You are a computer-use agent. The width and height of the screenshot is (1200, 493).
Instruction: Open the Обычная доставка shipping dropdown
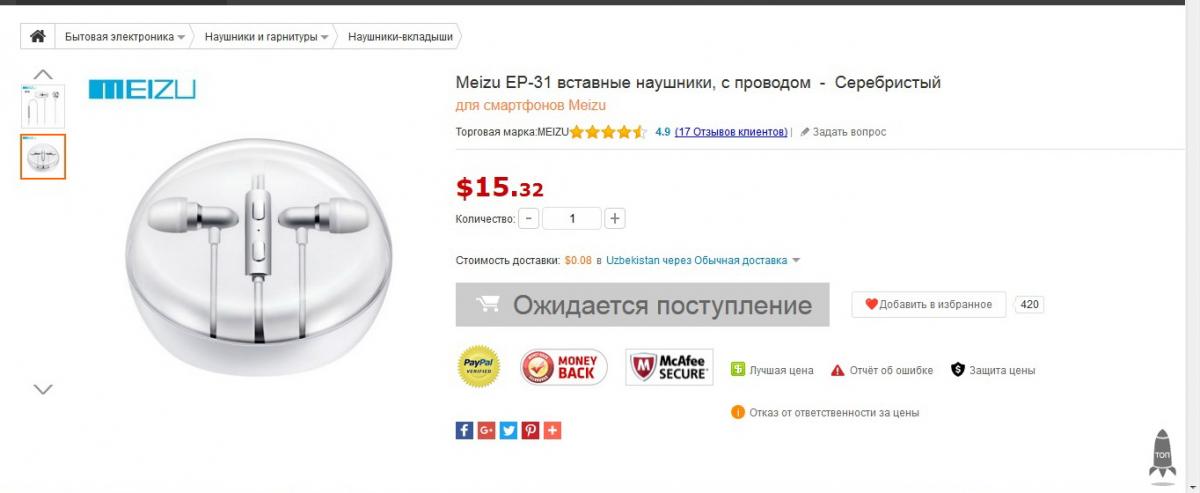coord(796,261)
